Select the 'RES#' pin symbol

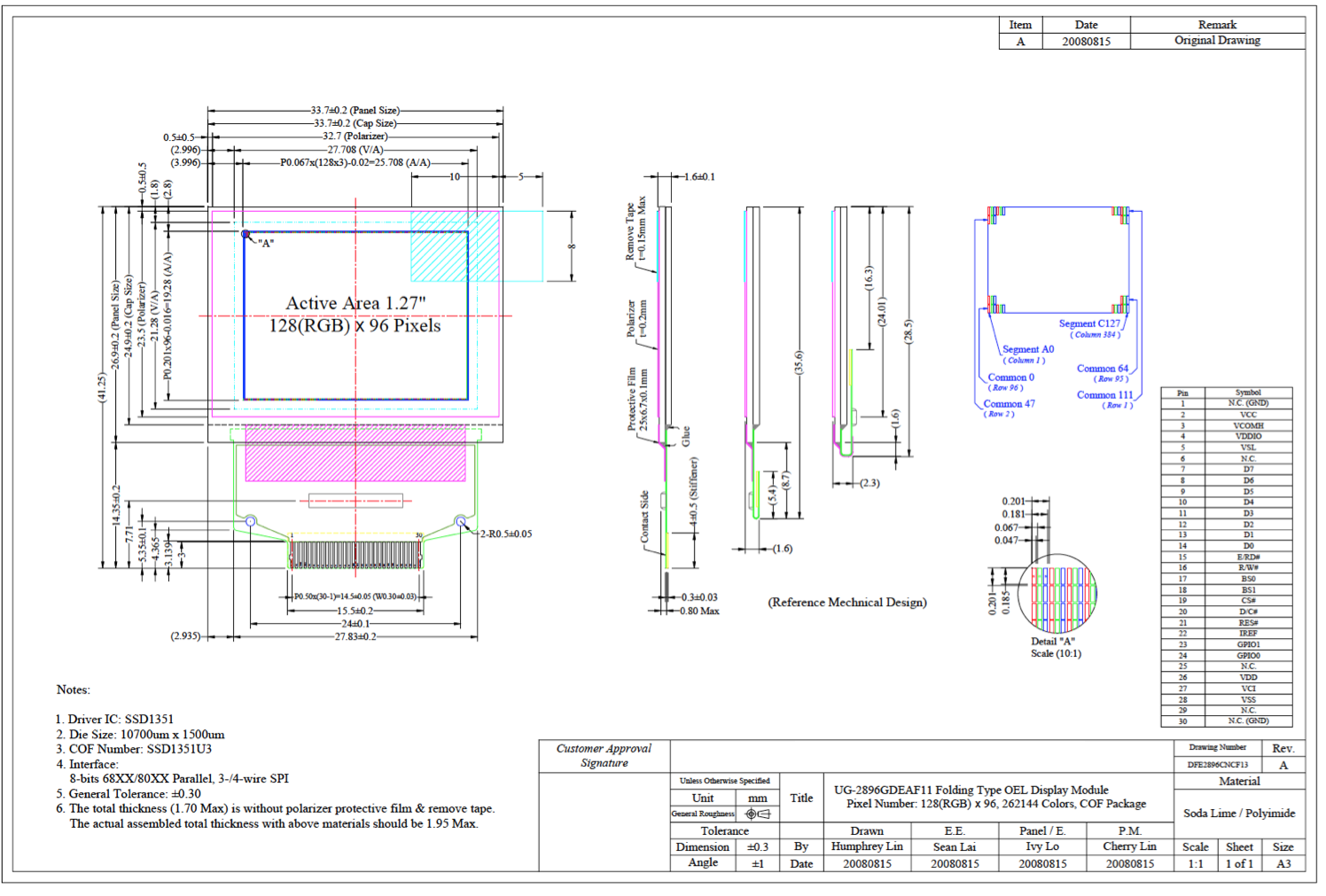pos(1248,622)
